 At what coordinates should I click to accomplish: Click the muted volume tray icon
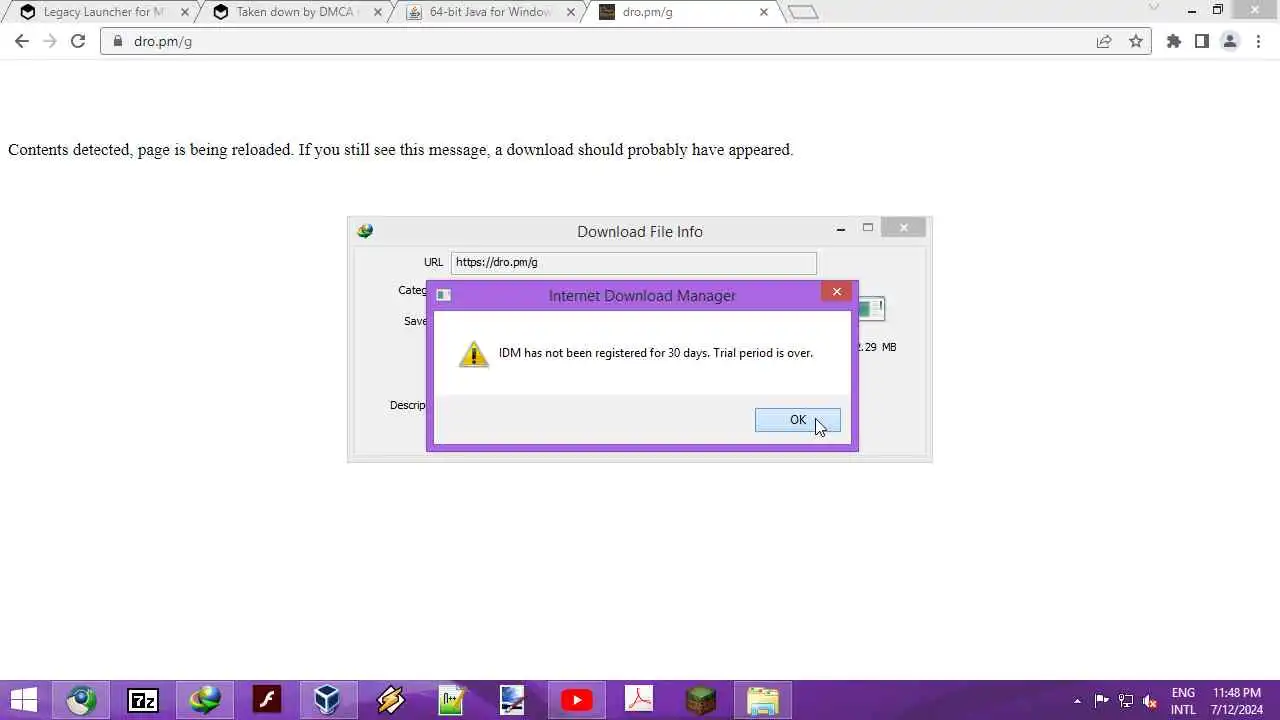click(x=1151, y=701)
